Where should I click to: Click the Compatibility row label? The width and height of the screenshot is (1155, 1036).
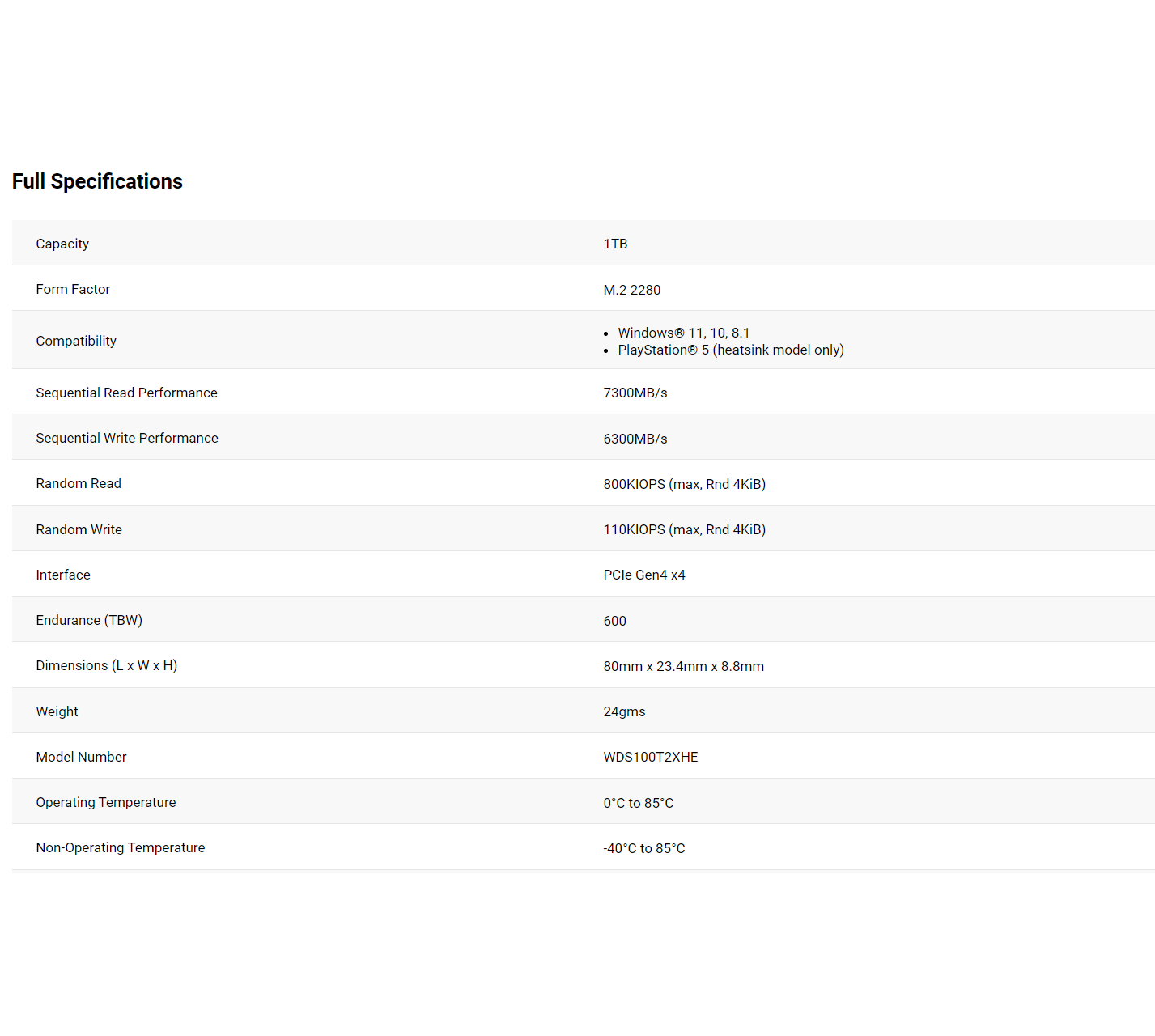[76, 341]
